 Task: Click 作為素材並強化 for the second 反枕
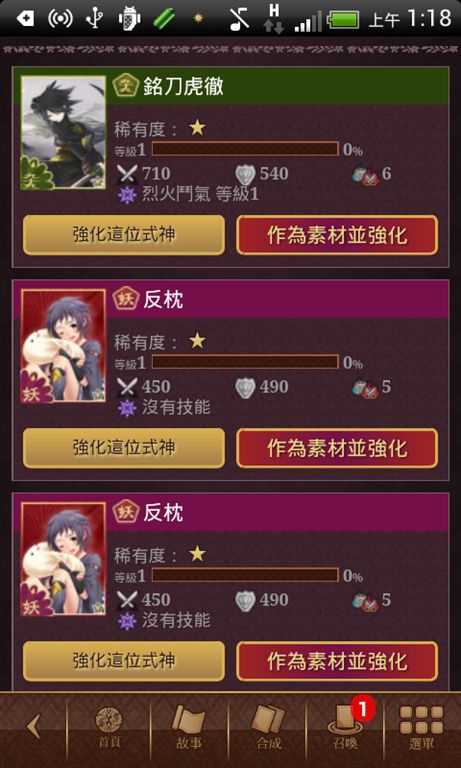[337, 661]
